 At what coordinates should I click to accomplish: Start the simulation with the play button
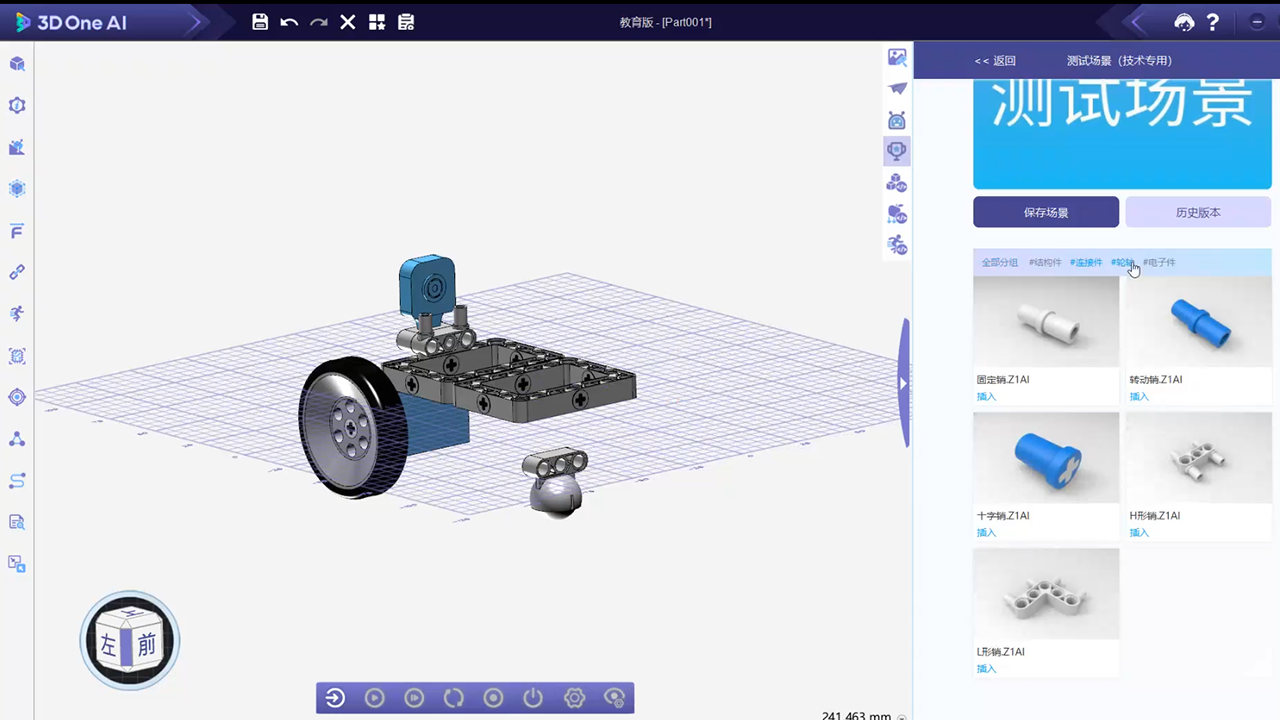pyautogui.click(x=374, y=697)
